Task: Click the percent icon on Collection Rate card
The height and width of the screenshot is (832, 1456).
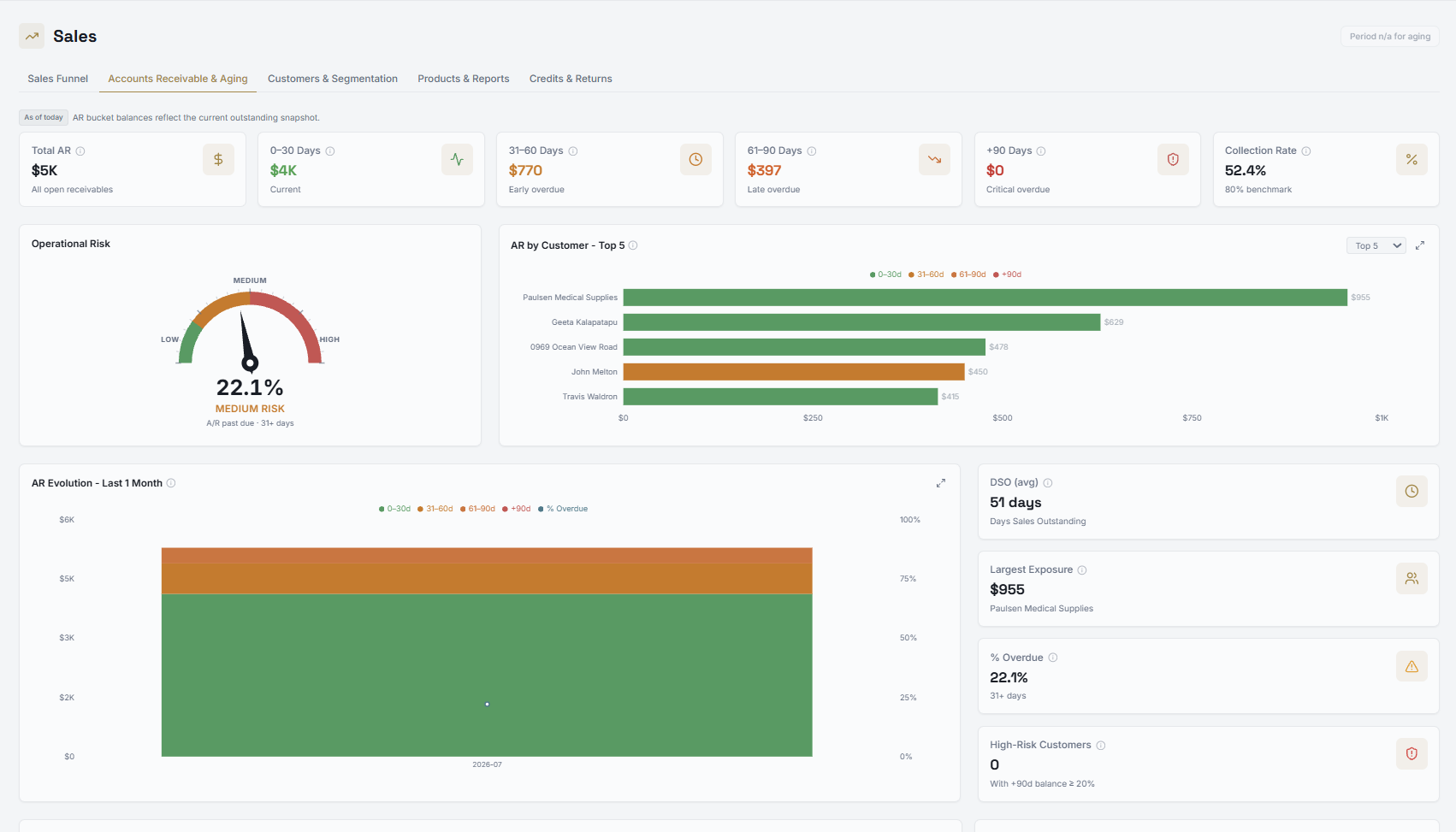Action: pos(1412,159)
